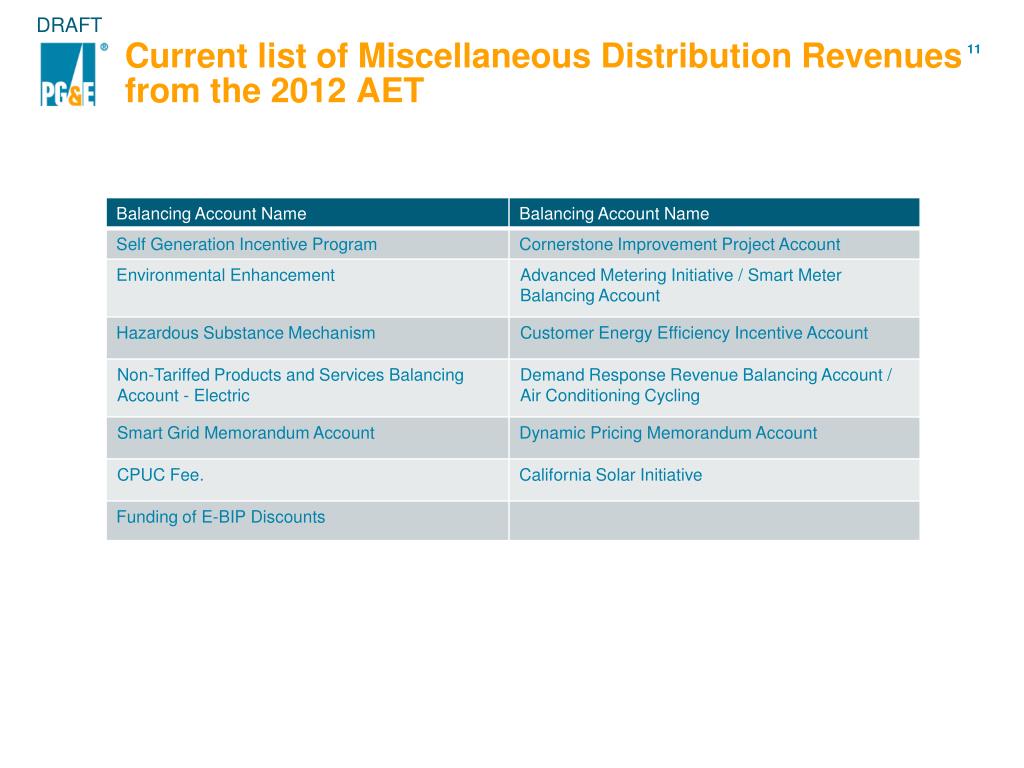Image resolution: width=1024 pixels, height=768 pixels.
Task: Click slide page number 11
Action: pyautogui.click(x=974, y=50)
